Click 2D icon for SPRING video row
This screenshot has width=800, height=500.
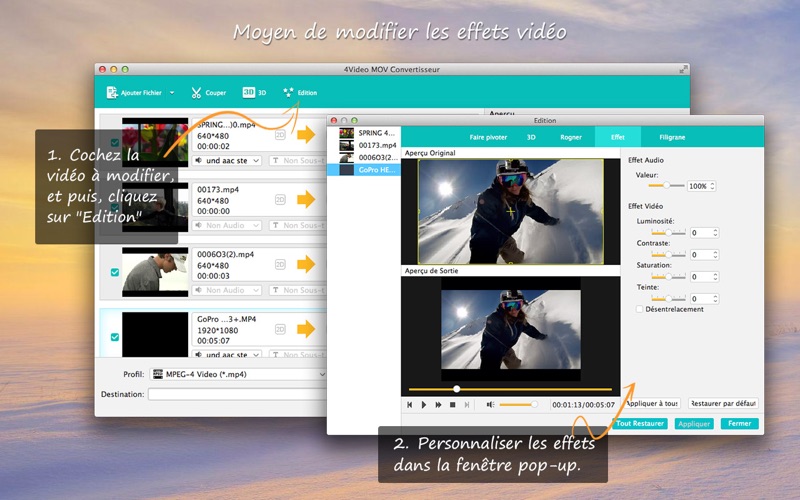pyautogui.click(x=280, y=135)
